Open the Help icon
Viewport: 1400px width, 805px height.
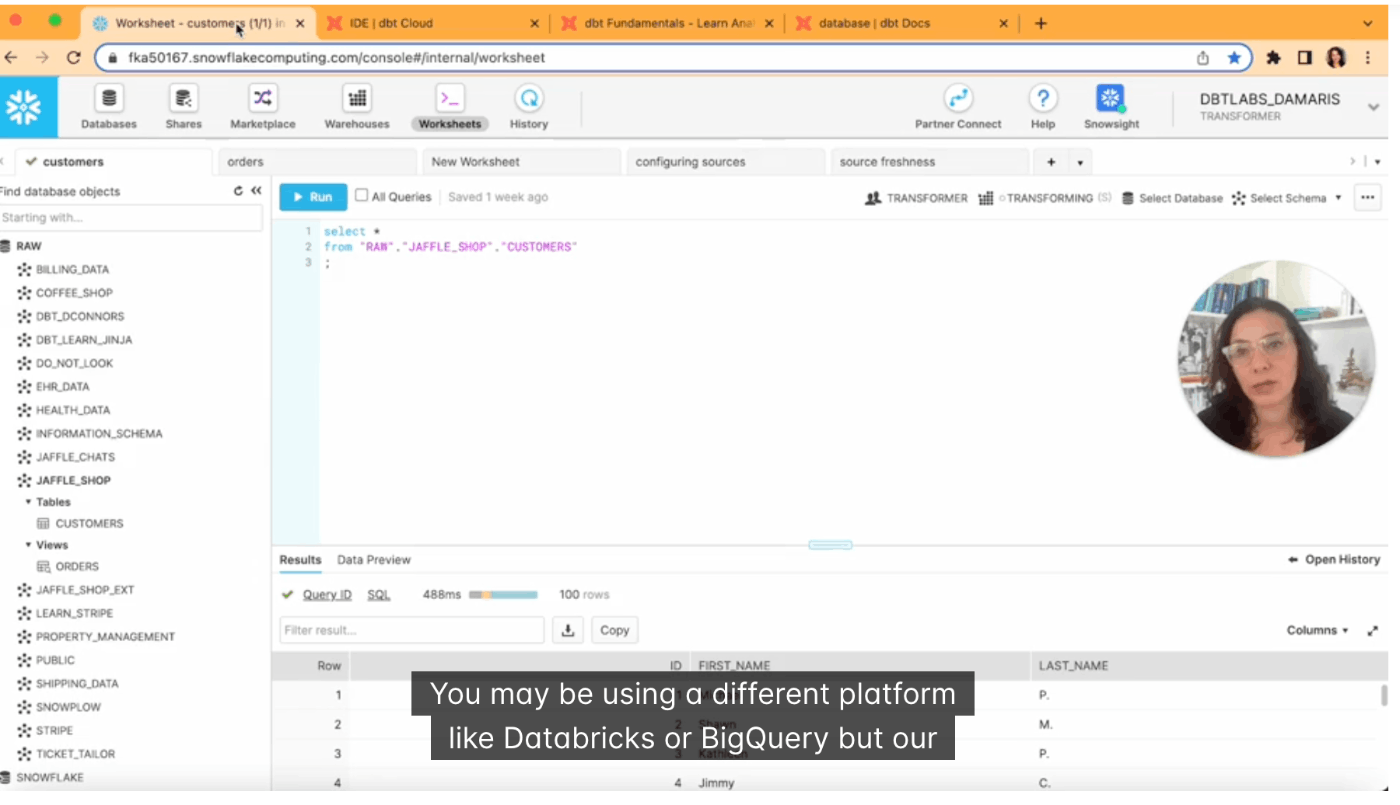coord(1043,98)
